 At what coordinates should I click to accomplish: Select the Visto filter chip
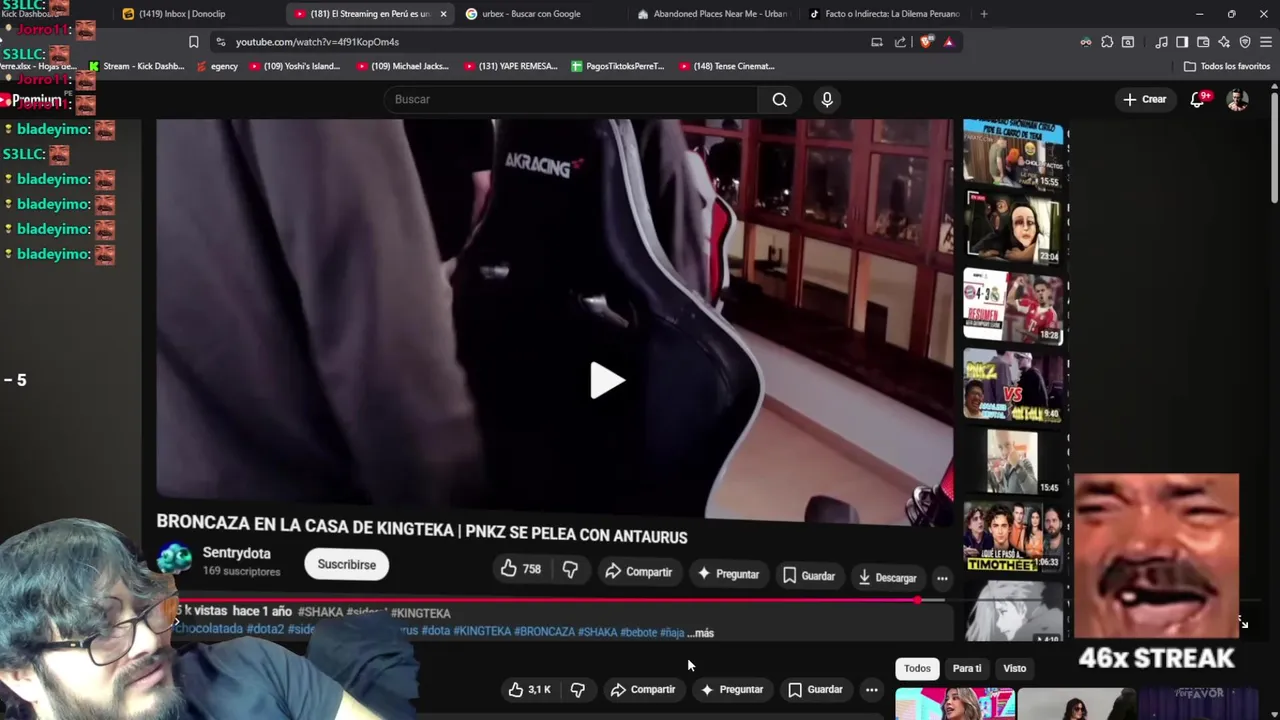(1015, 668)
